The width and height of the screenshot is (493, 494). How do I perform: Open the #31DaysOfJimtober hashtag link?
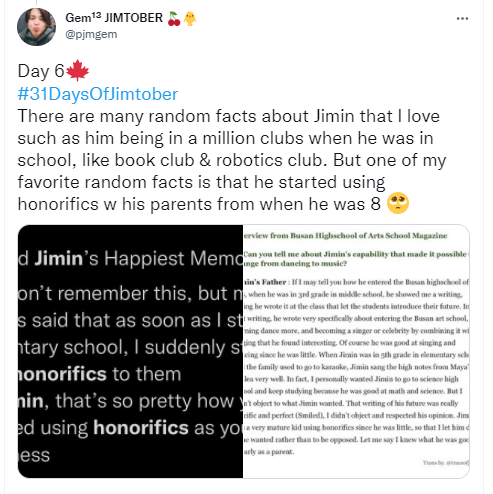pos(98,94)
